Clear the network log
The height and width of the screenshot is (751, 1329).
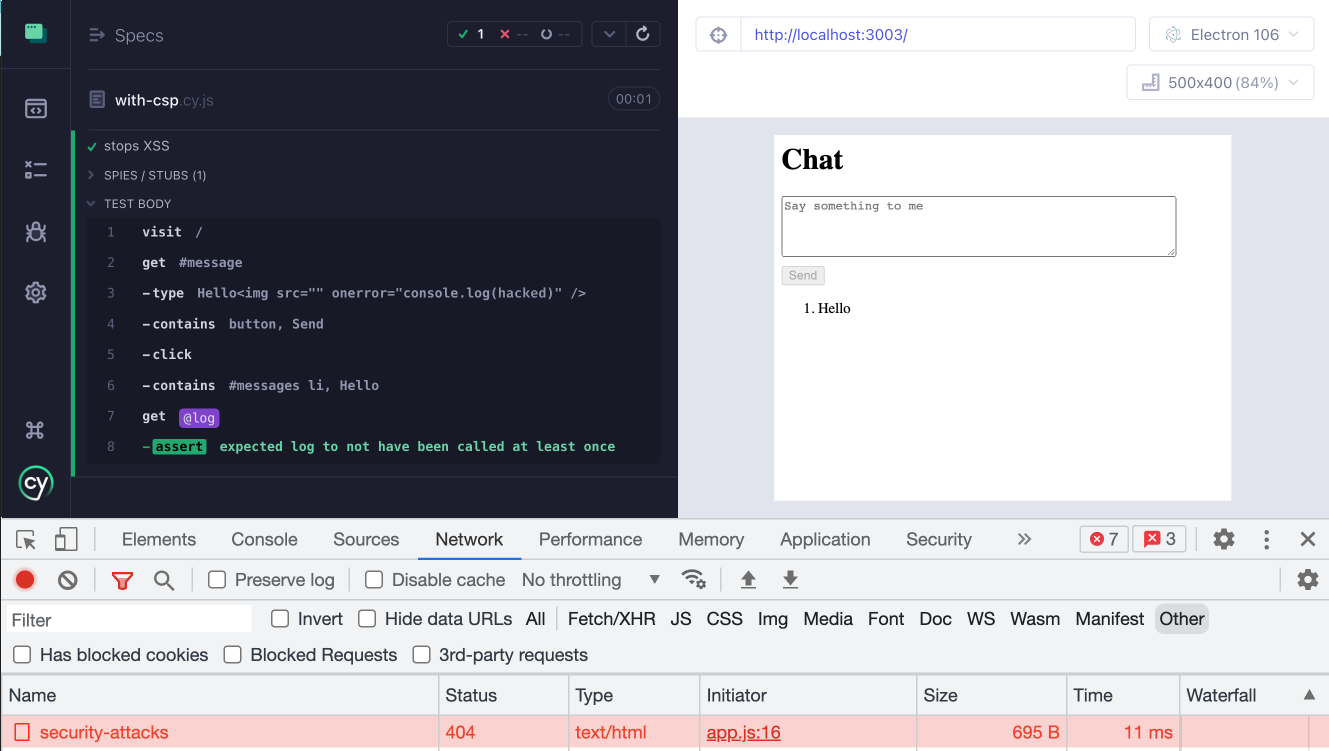[67, 580]
